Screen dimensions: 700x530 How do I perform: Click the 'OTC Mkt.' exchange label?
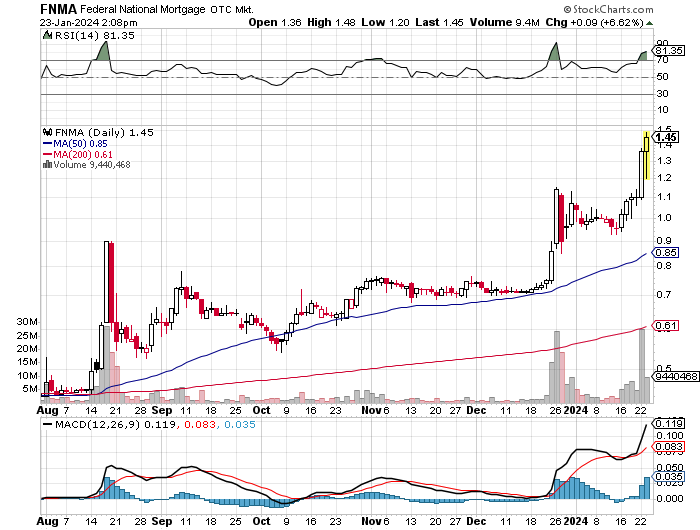coord(232,9)
